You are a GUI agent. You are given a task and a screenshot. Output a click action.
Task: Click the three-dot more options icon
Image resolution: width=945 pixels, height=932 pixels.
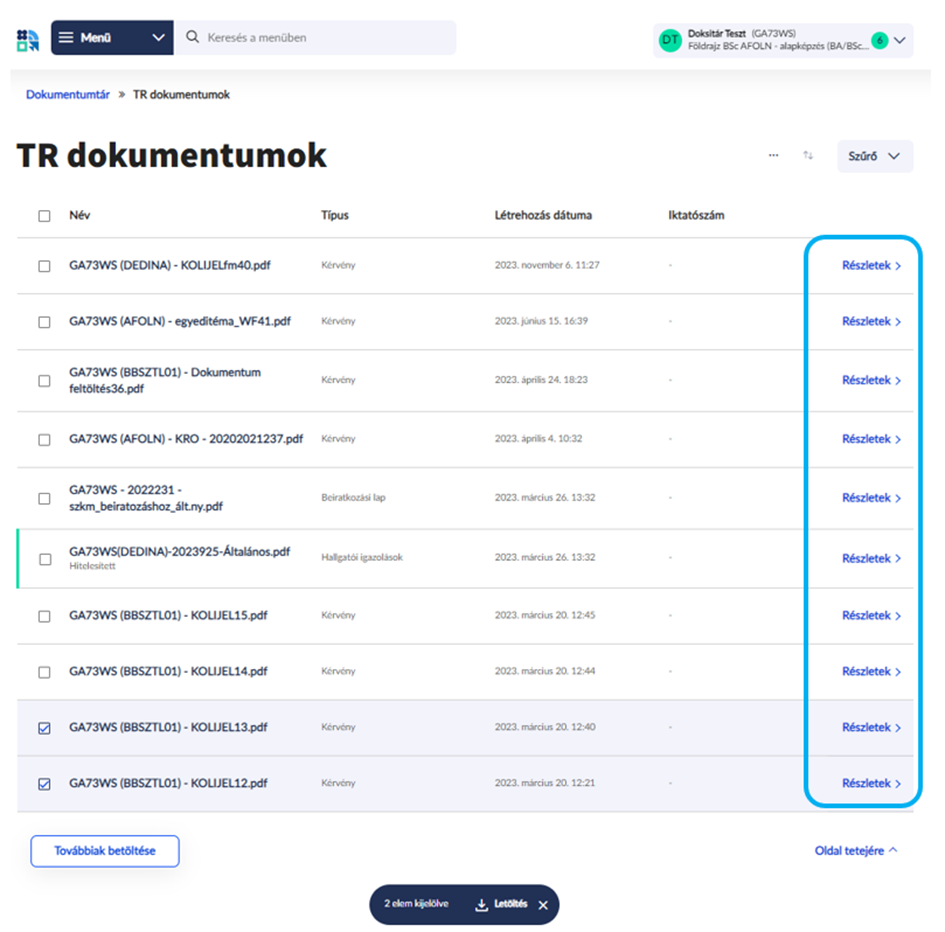[773, 156]
